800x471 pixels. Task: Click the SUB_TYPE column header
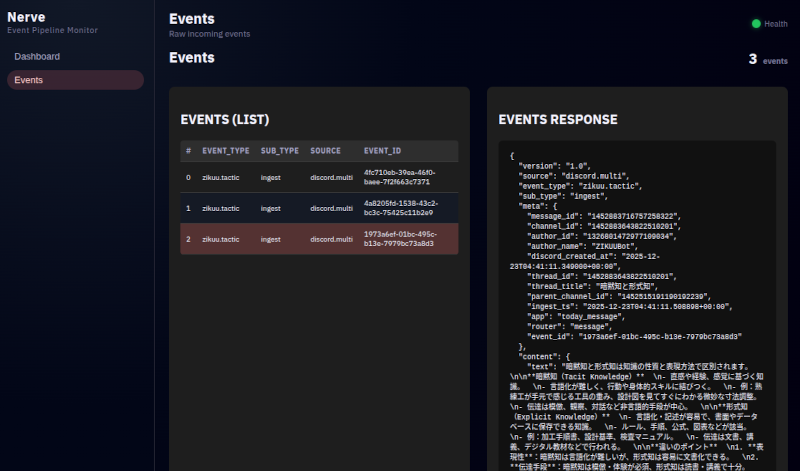[280, 151]
